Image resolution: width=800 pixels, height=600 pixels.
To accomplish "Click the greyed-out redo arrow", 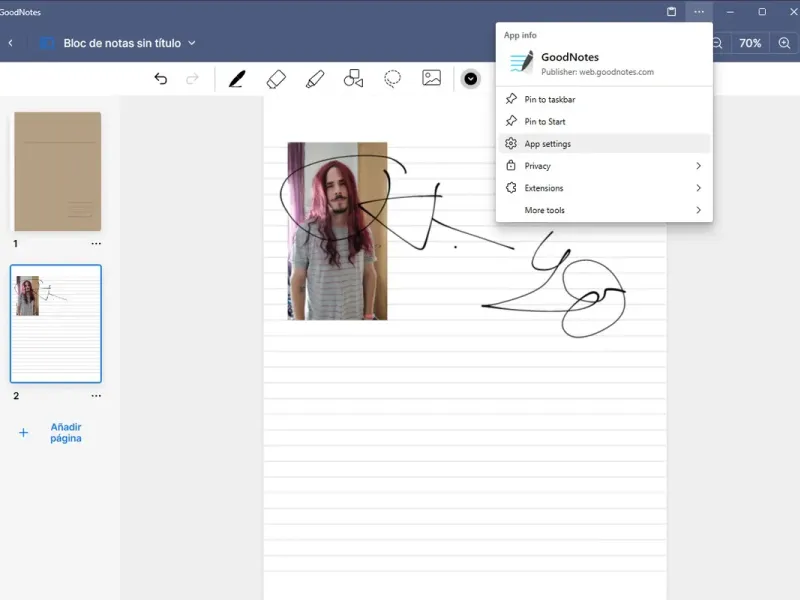I will tap(193, 79).
